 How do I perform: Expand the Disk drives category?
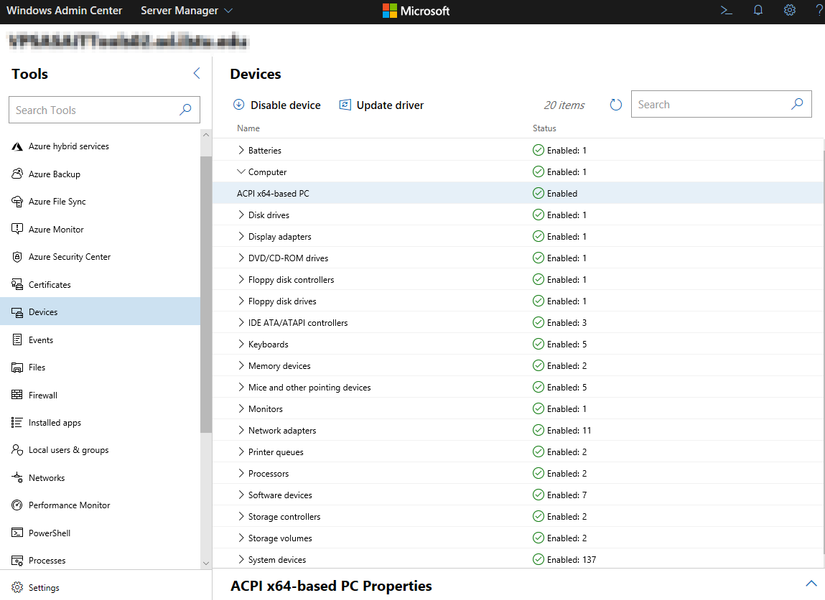pos(241,215)
